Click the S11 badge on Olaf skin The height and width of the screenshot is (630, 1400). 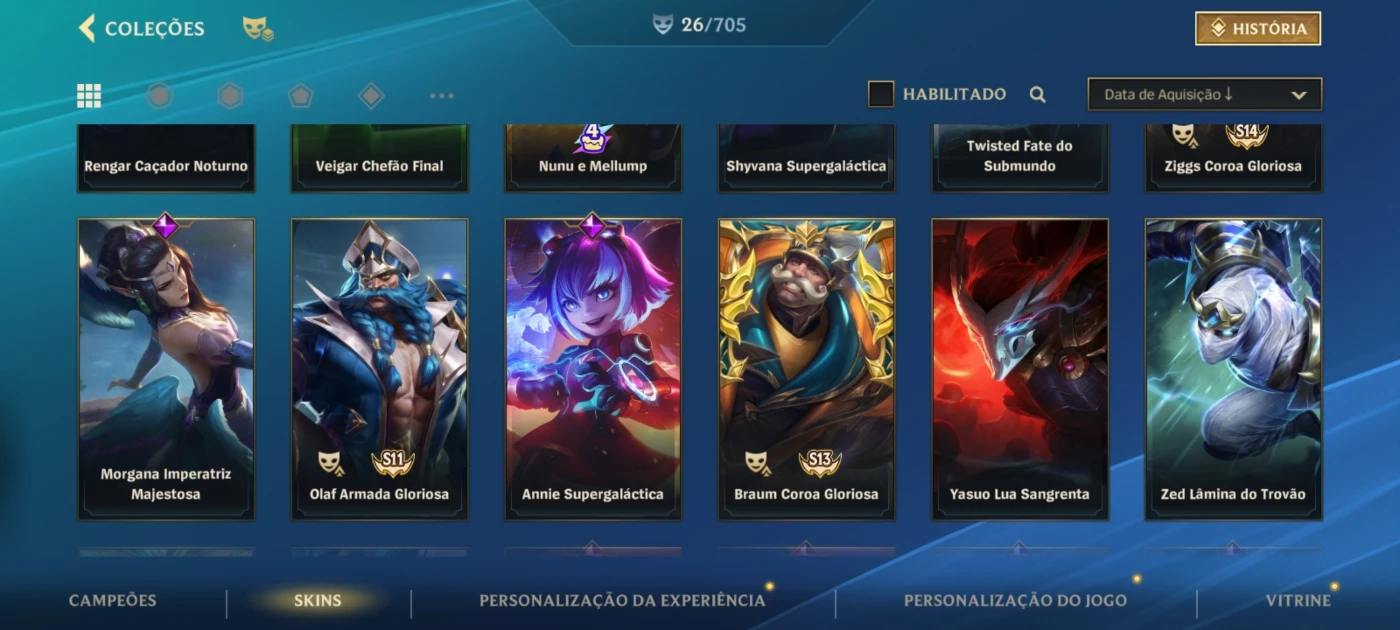393,461
